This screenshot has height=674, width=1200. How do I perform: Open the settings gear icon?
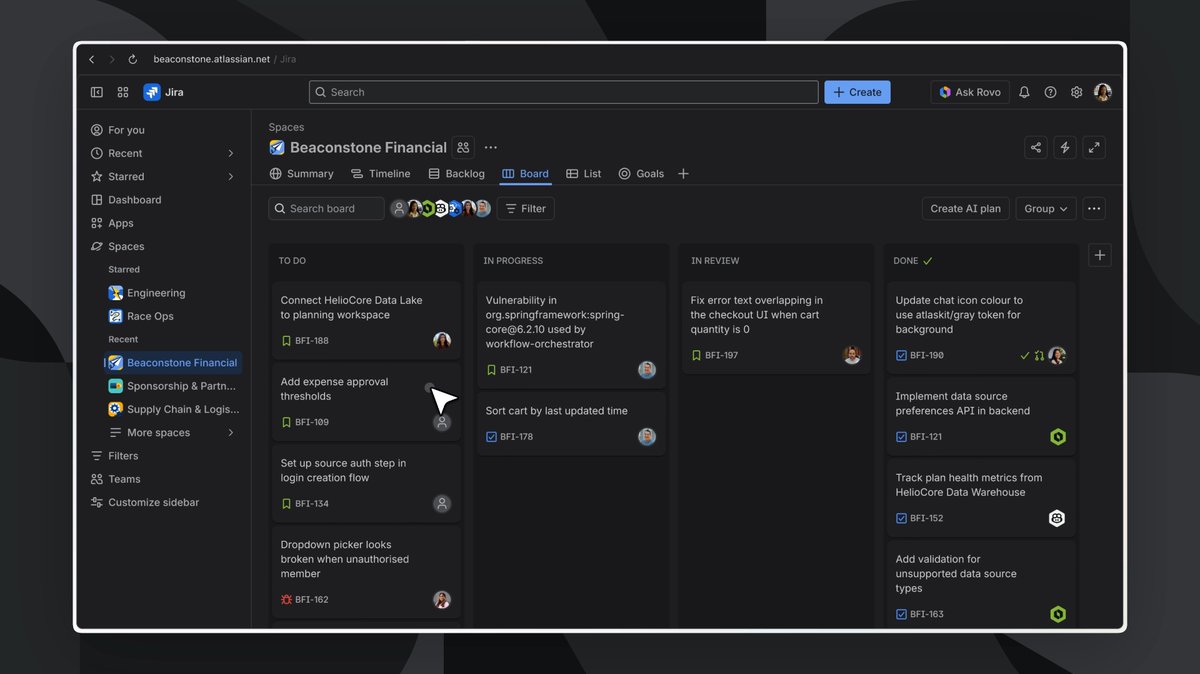(1077, 92)
